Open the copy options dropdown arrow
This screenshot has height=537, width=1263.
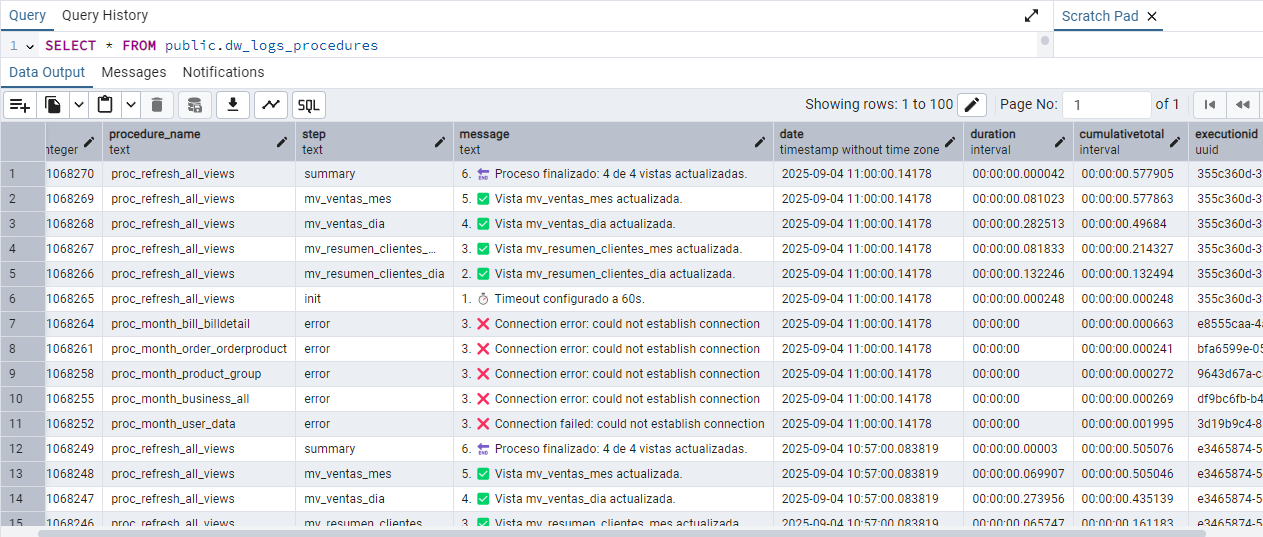coord(78,105)
